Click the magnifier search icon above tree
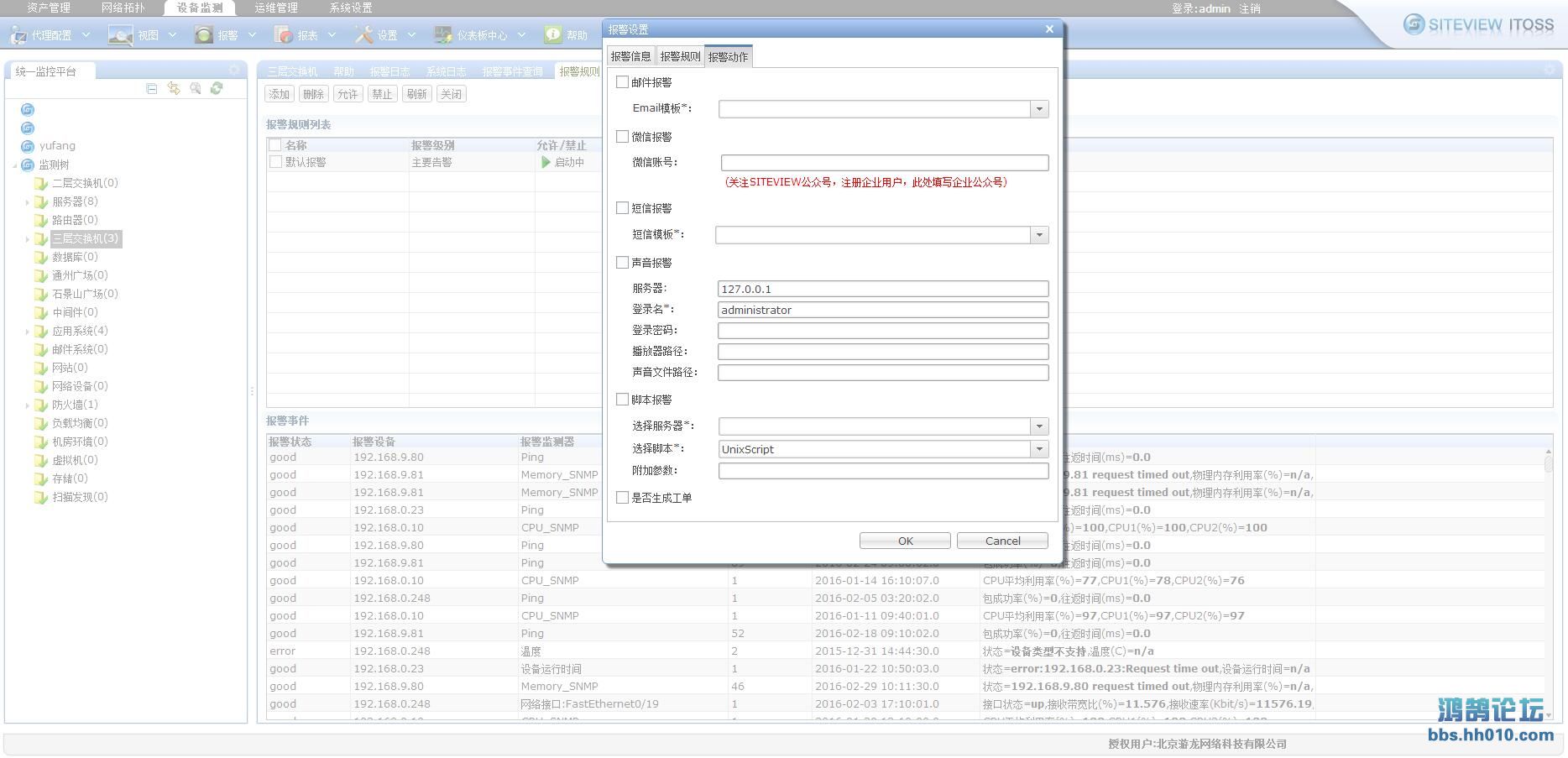 coord(196,88)
